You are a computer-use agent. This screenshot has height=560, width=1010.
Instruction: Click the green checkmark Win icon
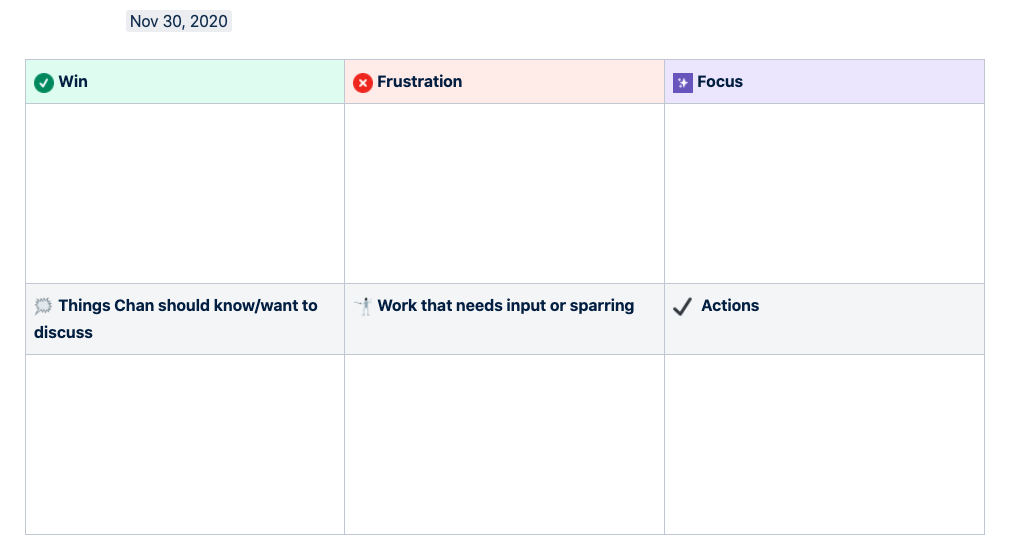coord(44,82)
